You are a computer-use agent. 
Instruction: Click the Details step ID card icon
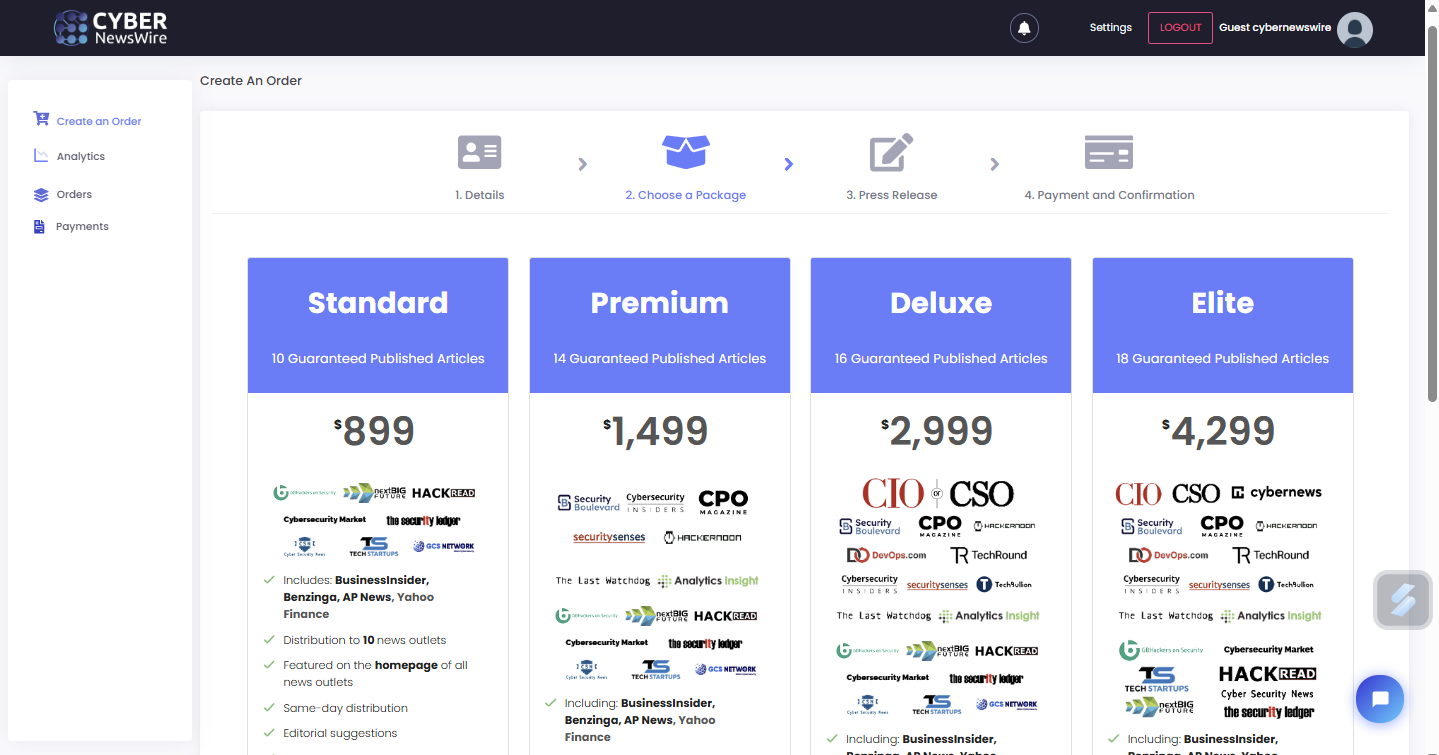479,152
